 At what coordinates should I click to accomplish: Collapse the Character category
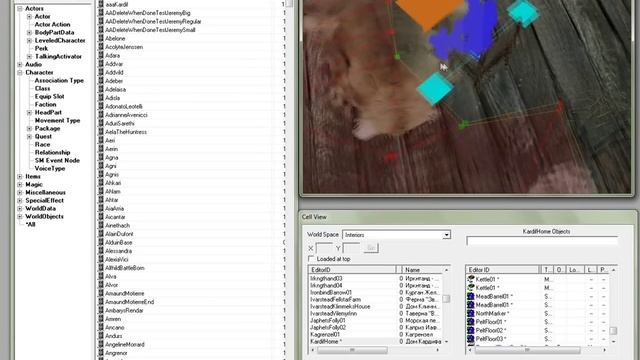coord(20,73)
